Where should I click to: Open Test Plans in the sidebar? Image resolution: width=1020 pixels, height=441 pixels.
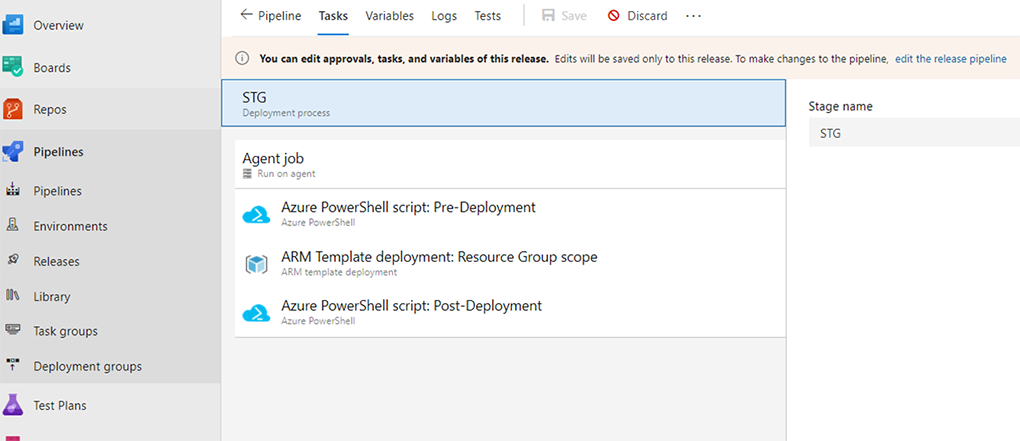[60, 405]
